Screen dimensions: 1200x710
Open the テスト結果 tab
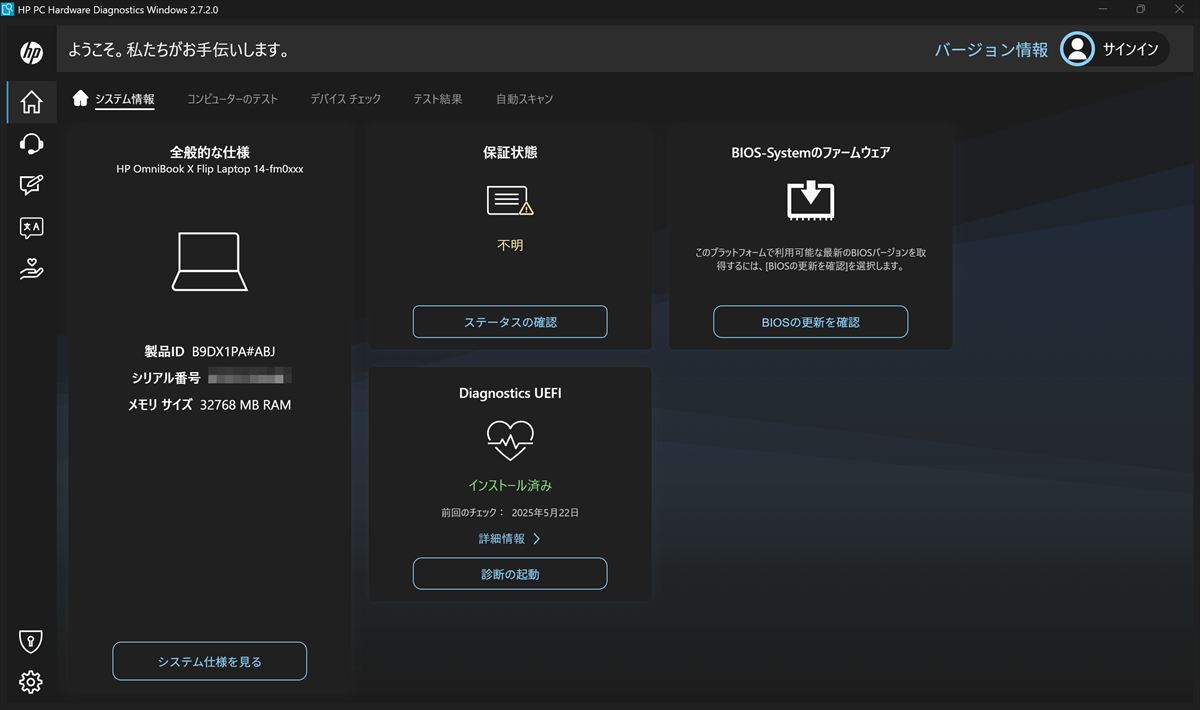coord(437,99)
